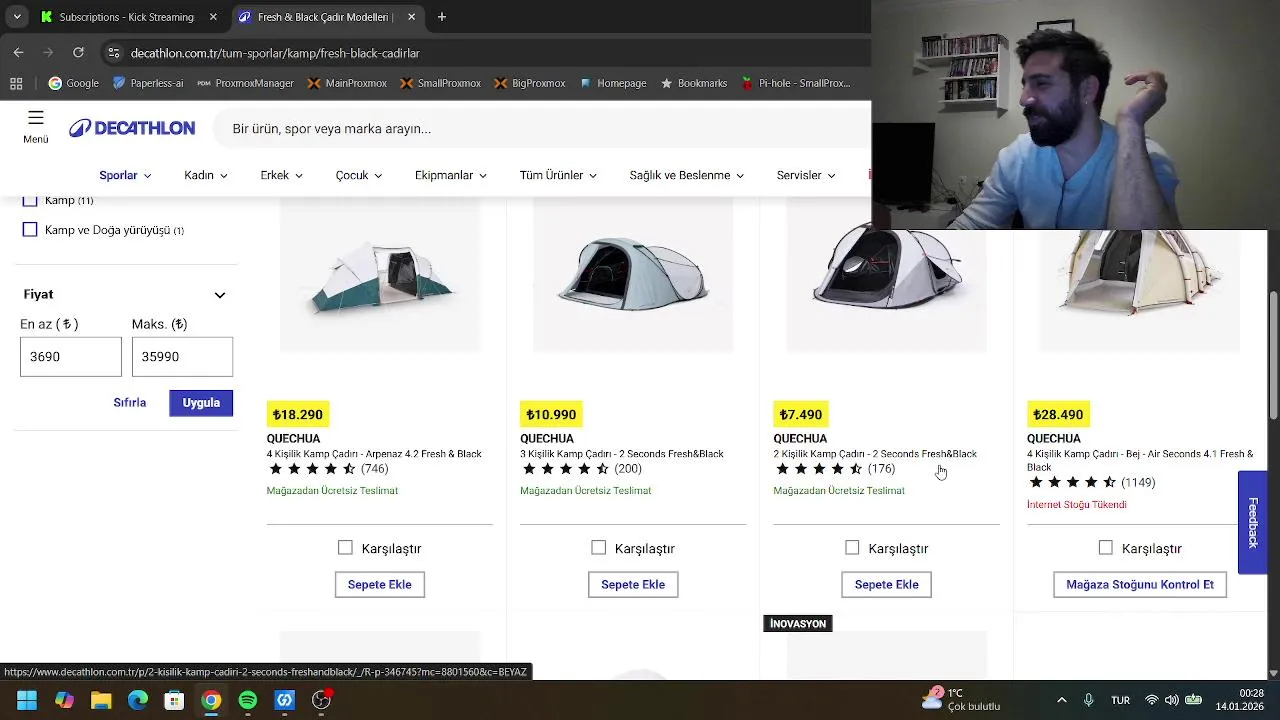
Task: Expand the Tüm Ürünler menu
Action: click(558, 175)
